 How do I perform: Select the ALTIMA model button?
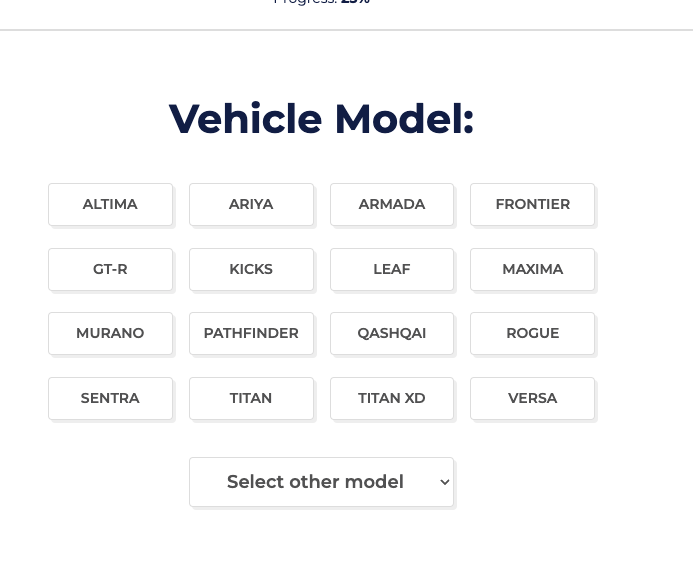click(110, 204)
